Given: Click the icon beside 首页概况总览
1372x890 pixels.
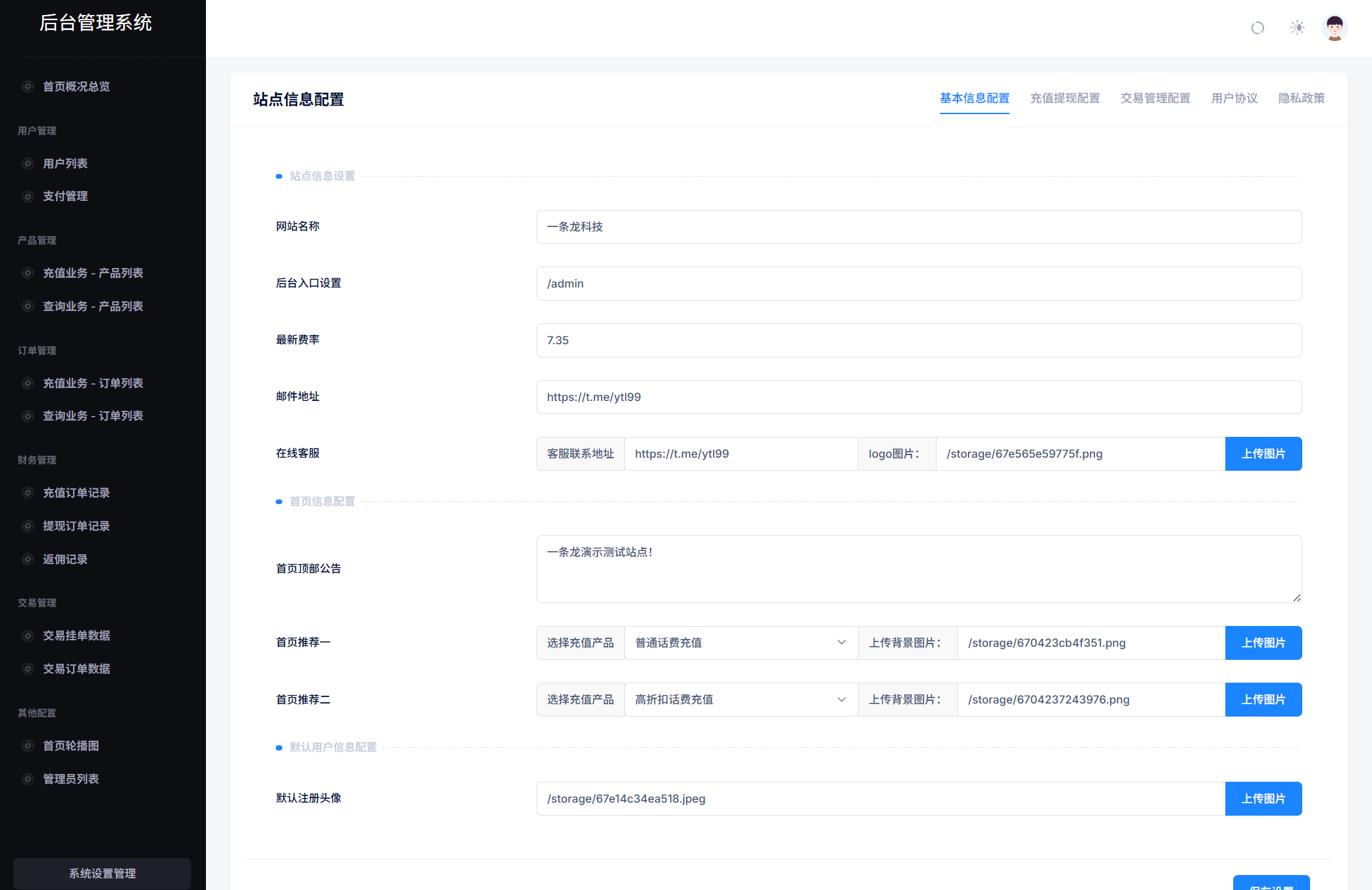Looking at the screenshot, I should click(x=28, y=87).
